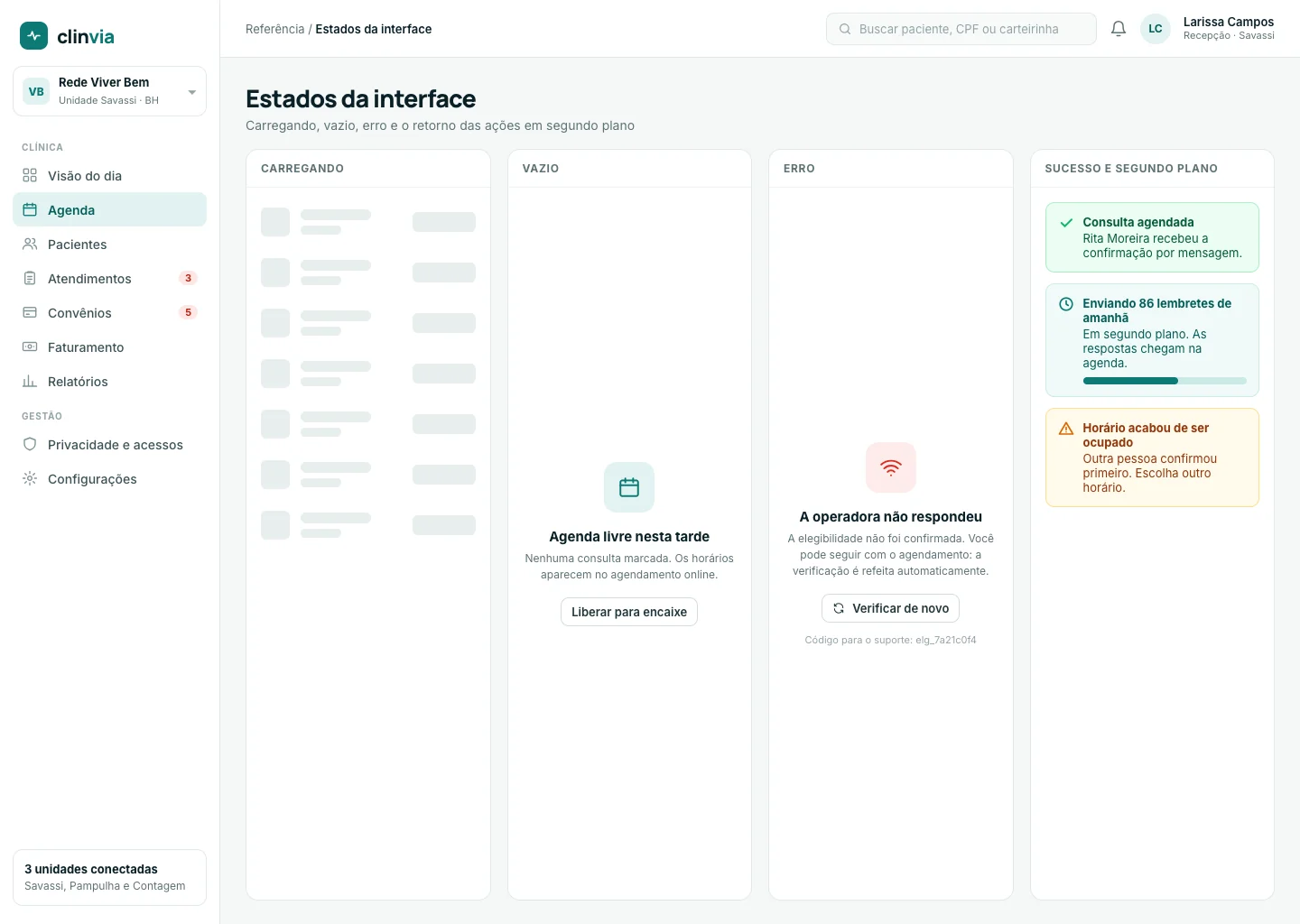The height and width of the screenshot is (924, 1300).
Task: Click the Estados da interface page heading
Action: click(x=361, y=99)
